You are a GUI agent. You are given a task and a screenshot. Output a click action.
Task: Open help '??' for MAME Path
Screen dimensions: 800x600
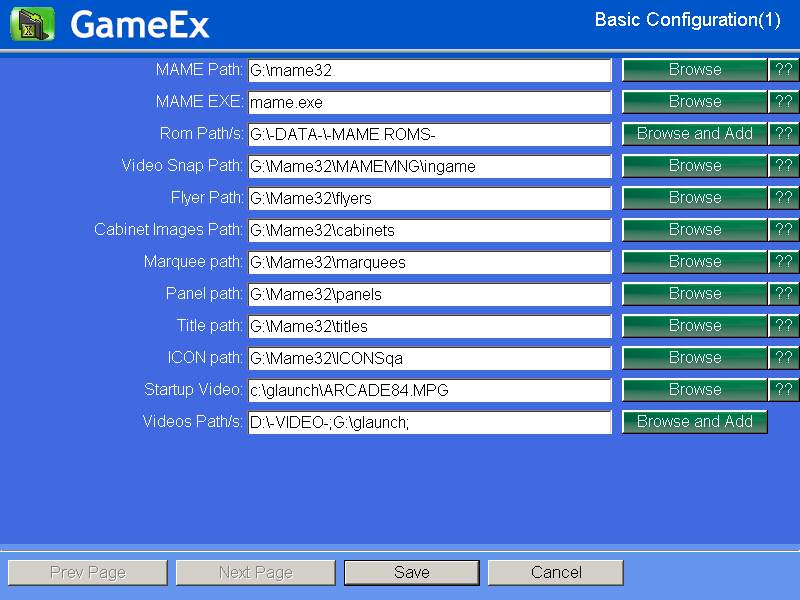(x=783, y=70)
